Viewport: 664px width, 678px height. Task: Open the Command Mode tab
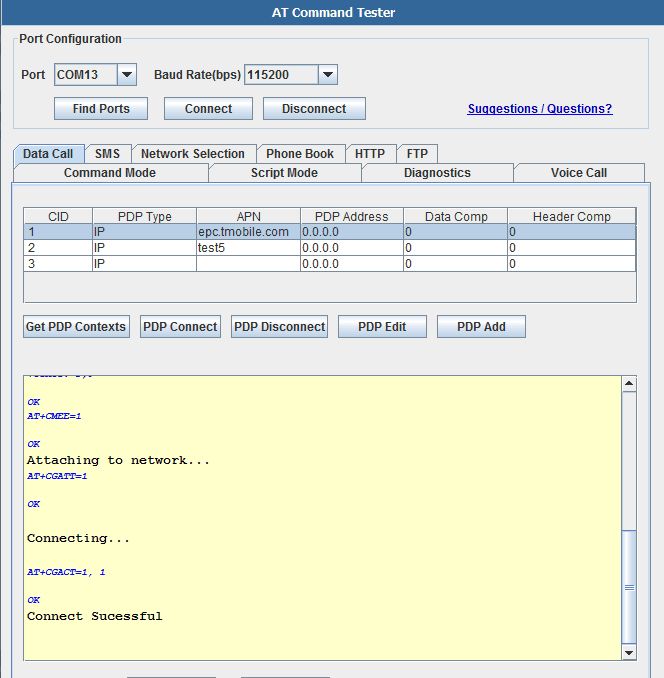coord(110,173)
